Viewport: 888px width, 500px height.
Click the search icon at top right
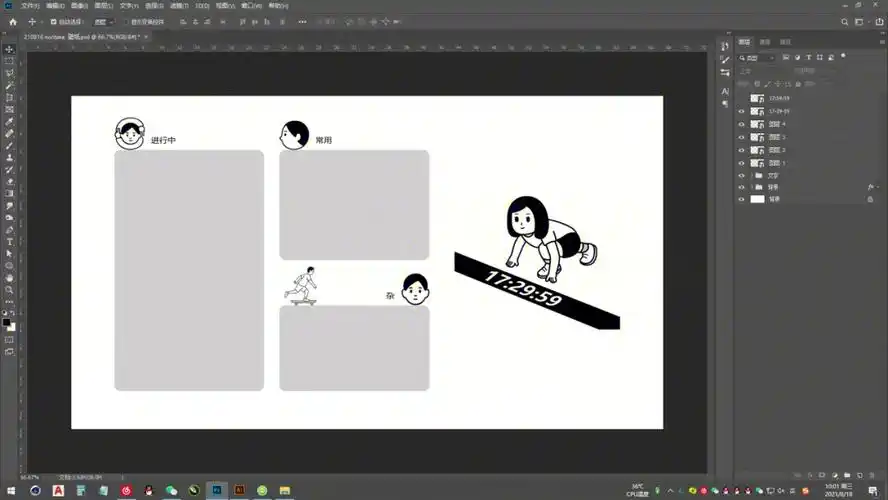[845, 21]
